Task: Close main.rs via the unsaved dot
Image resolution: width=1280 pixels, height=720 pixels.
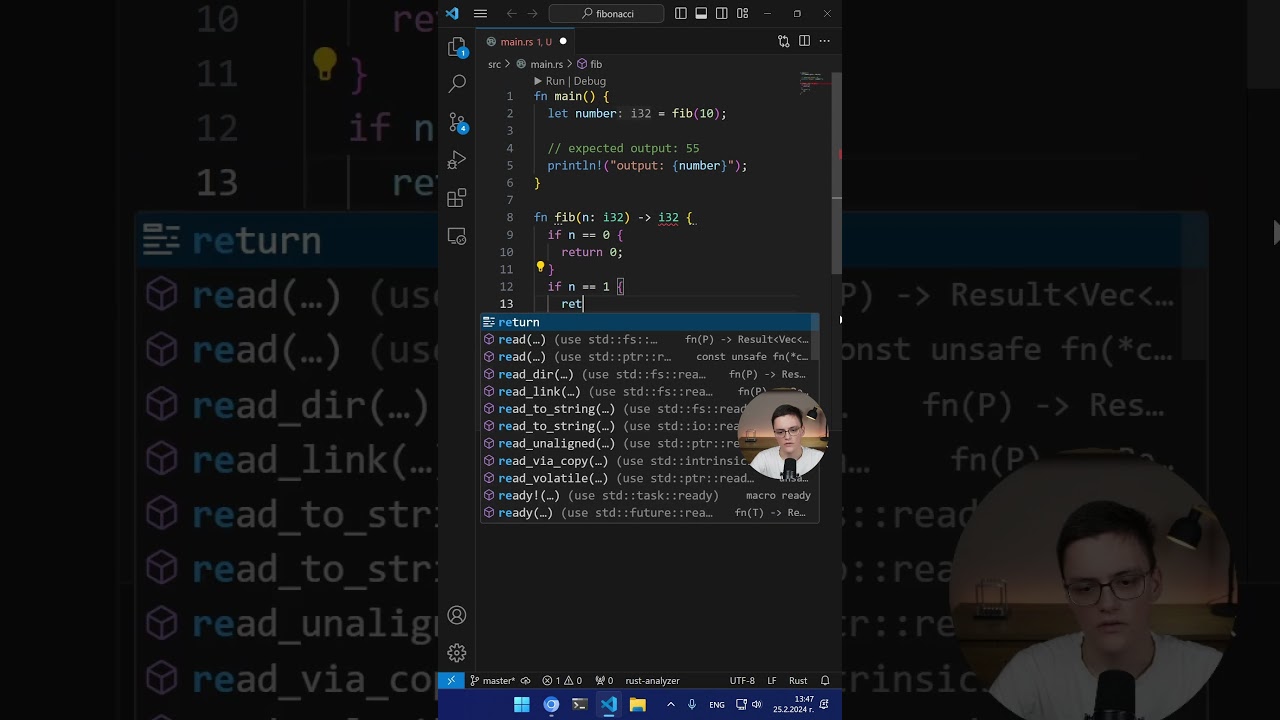Action: (563, 41)
